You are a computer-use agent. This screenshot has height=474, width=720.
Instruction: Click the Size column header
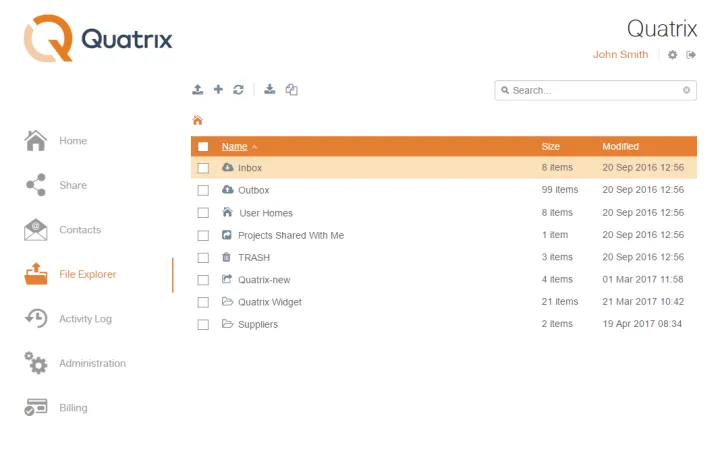pos(550,147)
